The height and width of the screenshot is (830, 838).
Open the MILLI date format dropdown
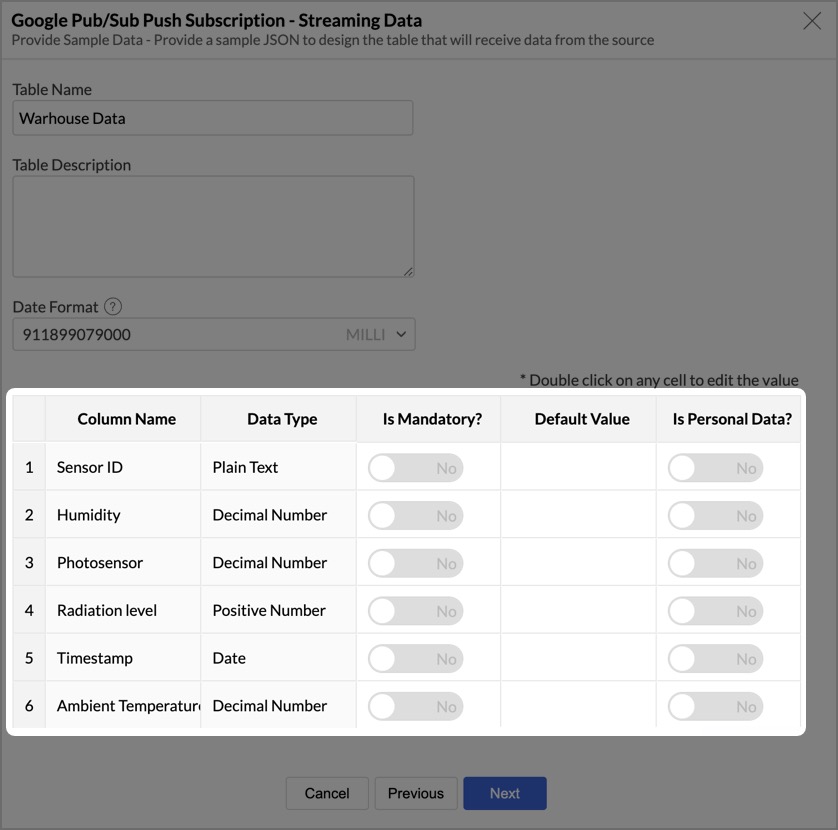point(376,335)
